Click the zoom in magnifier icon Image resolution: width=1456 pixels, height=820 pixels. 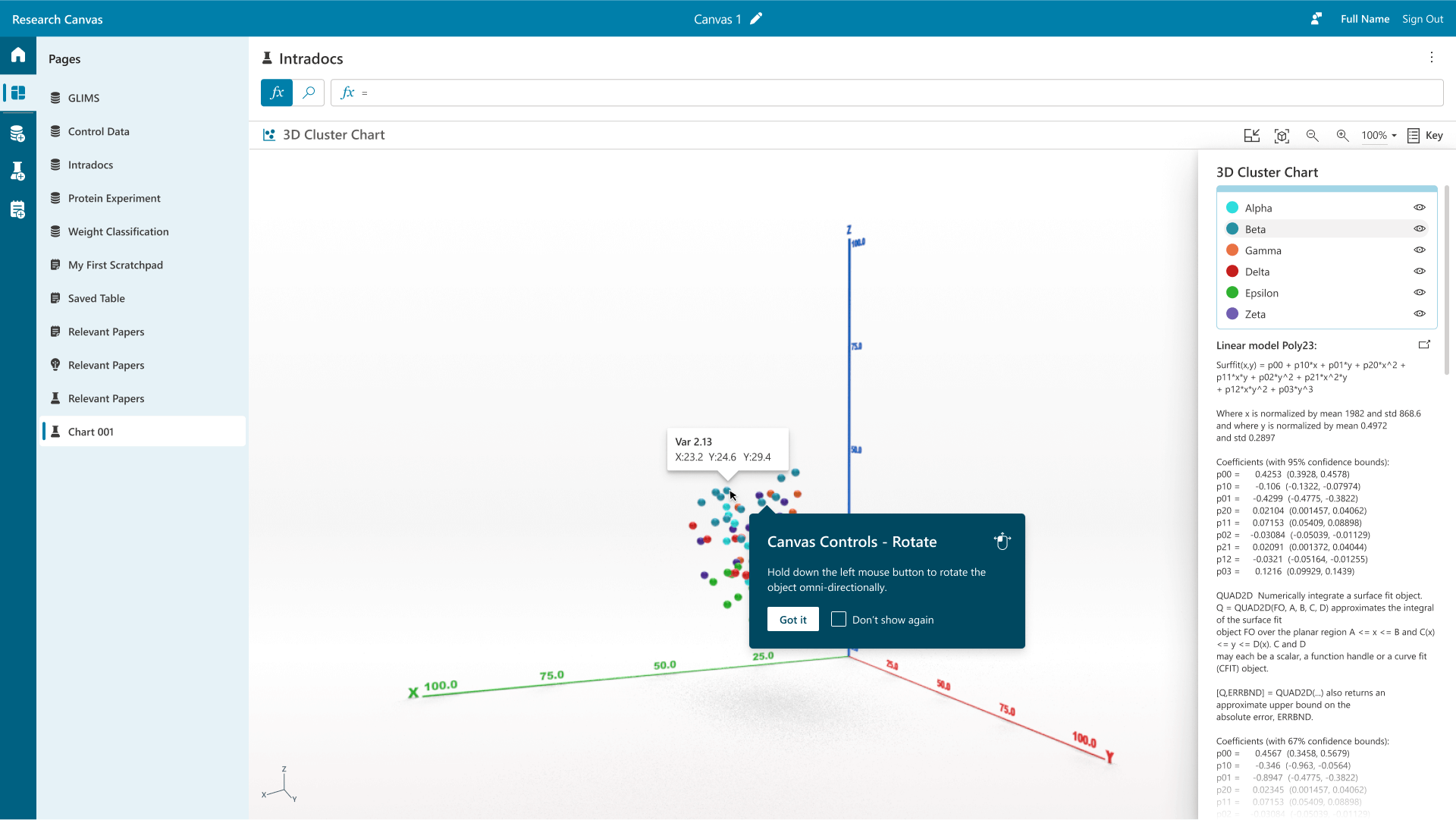pyautogui.click(x=1342, y=136)
